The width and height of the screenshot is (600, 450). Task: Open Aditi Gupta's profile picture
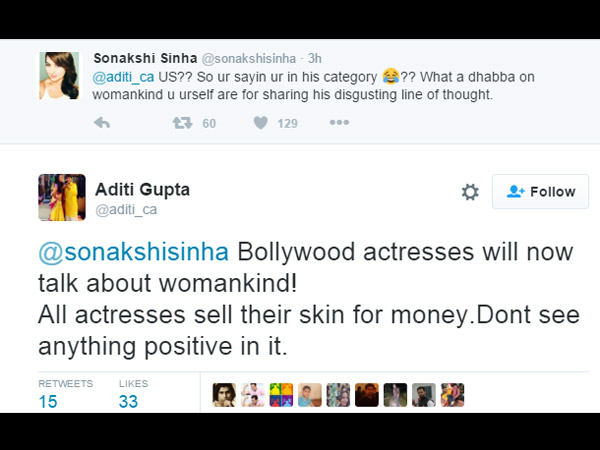pyautogui.click(x=61, y=197)
